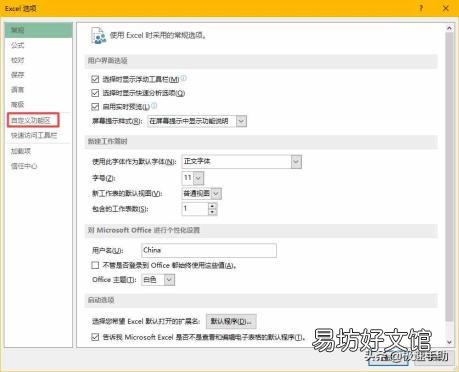Open the Office 主题 白色 dropdown
Image resolution: width=459 pixels, height=372 pixels.
tap(169, 279)
